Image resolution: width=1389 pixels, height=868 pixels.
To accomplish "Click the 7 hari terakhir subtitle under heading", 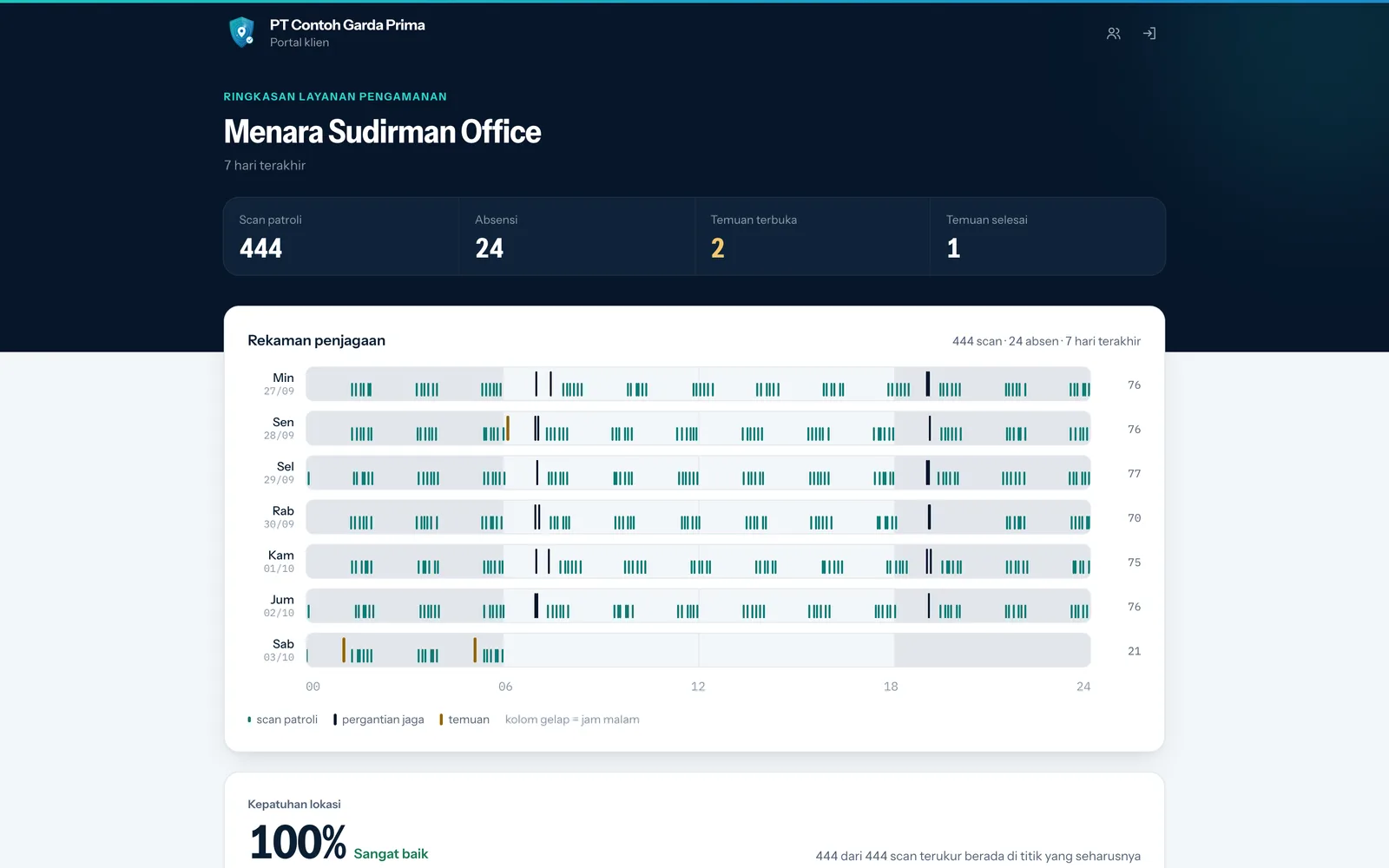I will pyautogui.click(x=265, y=165).
